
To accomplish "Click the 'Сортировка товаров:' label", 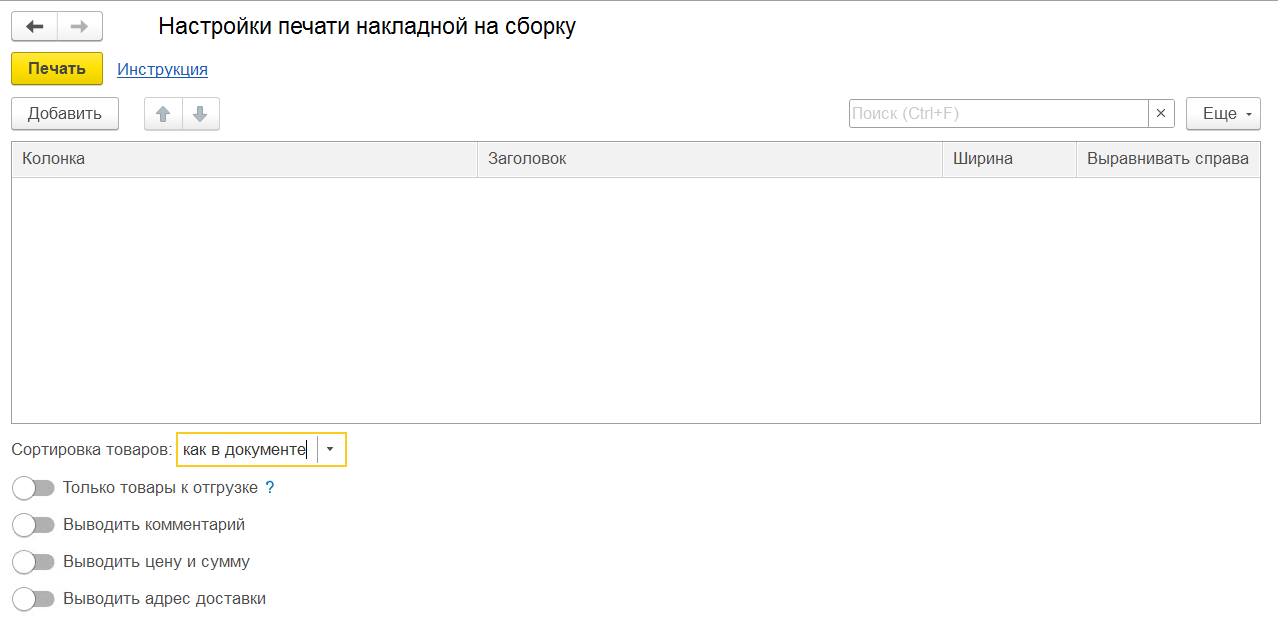I will (92, 450).
